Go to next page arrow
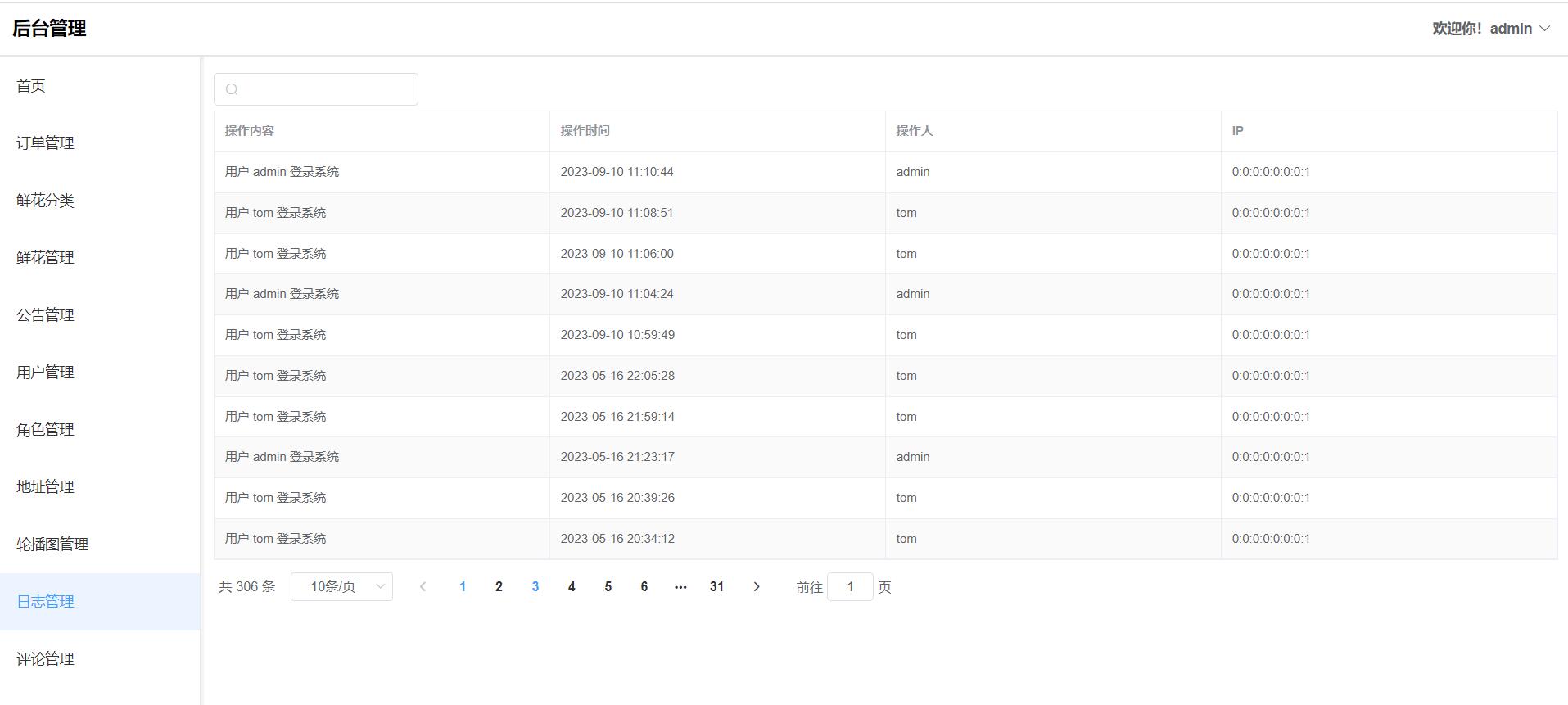This screenshot has height=705, width=1568. [x=757, y=586]
